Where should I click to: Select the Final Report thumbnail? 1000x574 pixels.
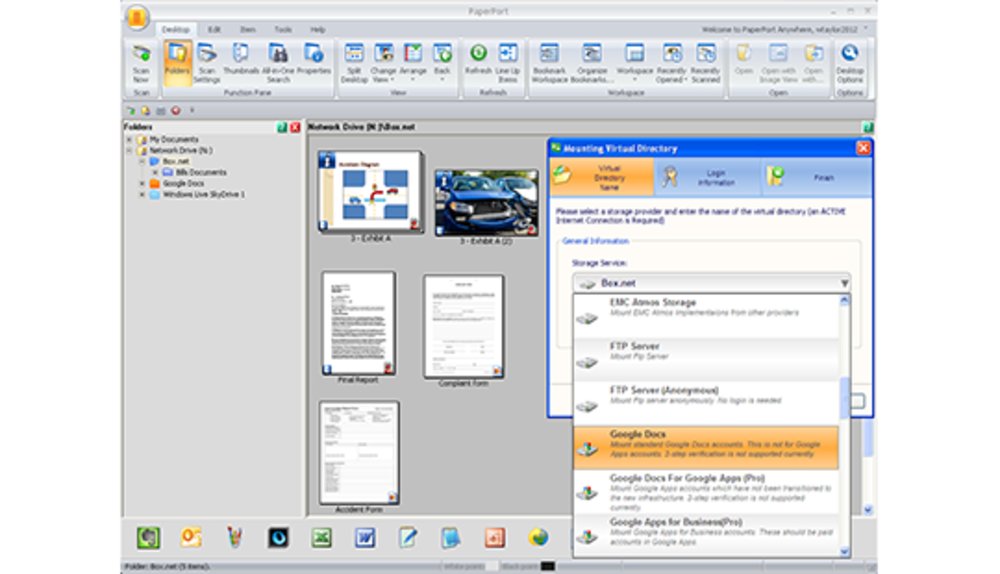(x=358, y=323)
